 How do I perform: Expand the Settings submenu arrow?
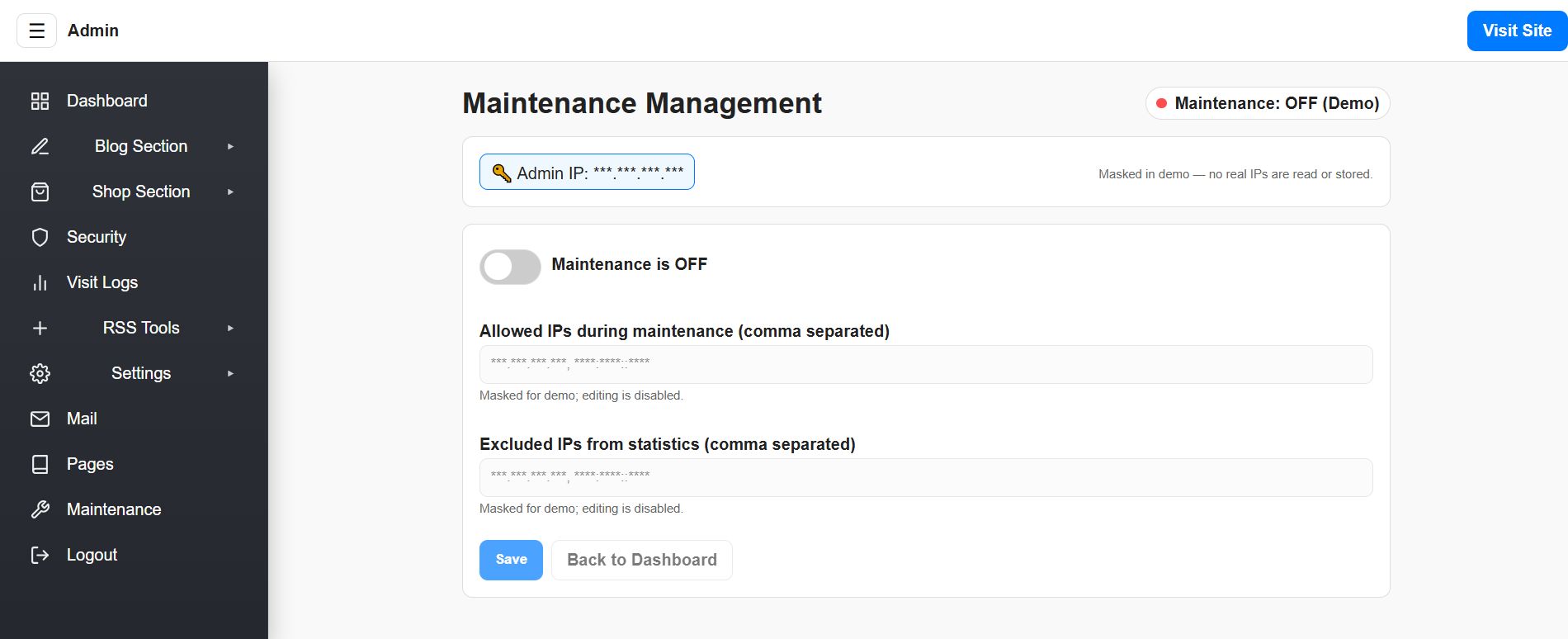pos(230,373)
